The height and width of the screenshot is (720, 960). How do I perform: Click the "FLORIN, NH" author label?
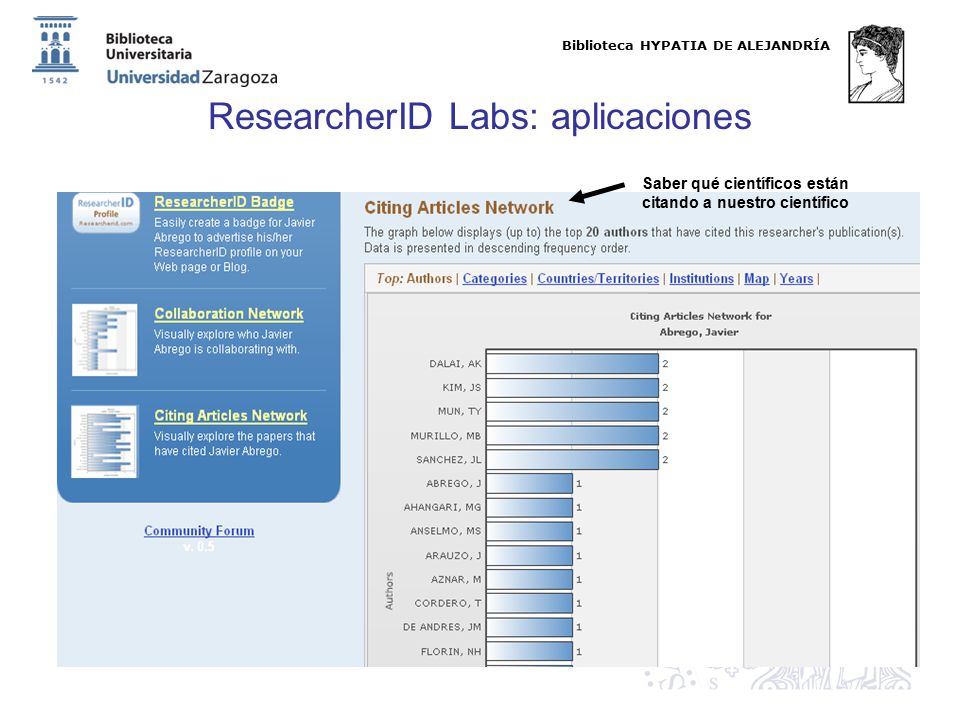pyautogui.click(x=451, y=652)
